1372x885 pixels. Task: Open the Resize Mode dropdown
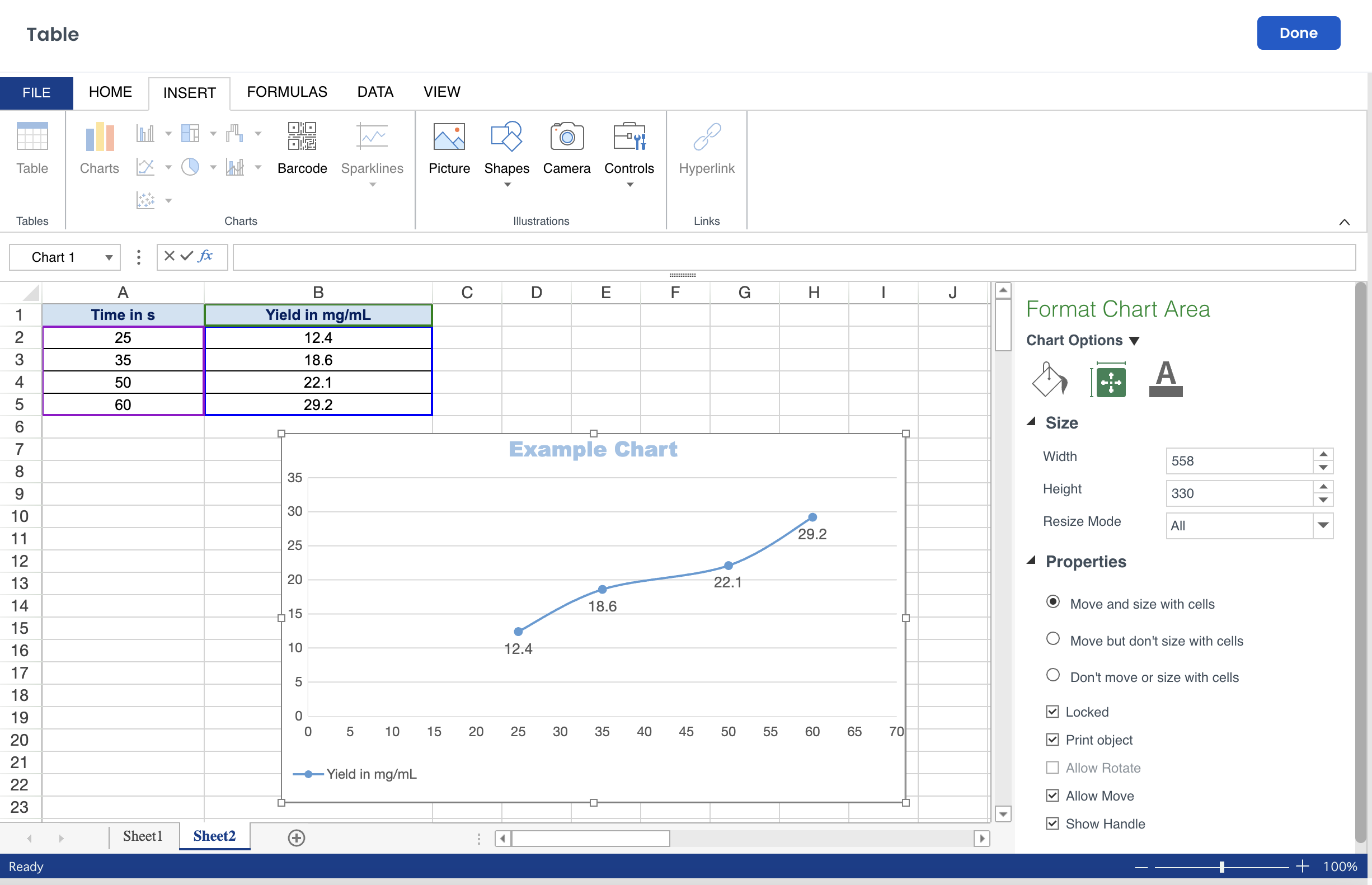pos(1323,525)
